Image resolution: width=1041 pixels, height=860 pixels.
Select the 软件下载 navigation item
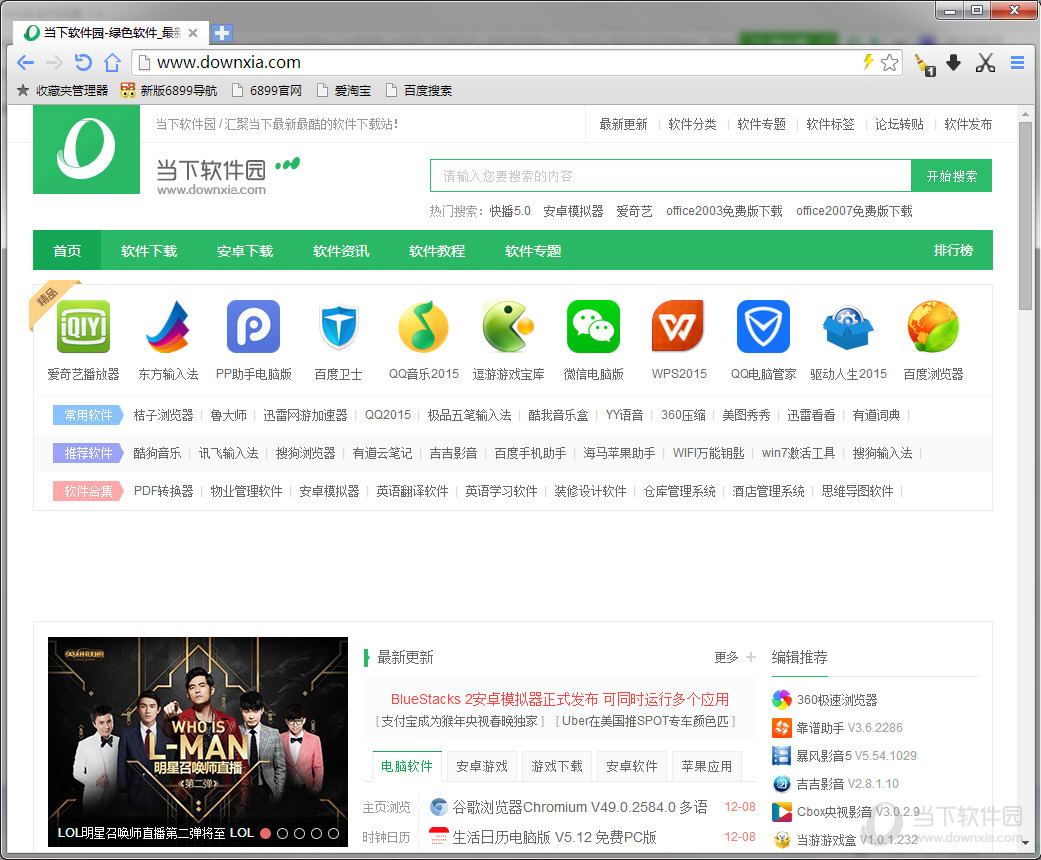click(149, 250)
